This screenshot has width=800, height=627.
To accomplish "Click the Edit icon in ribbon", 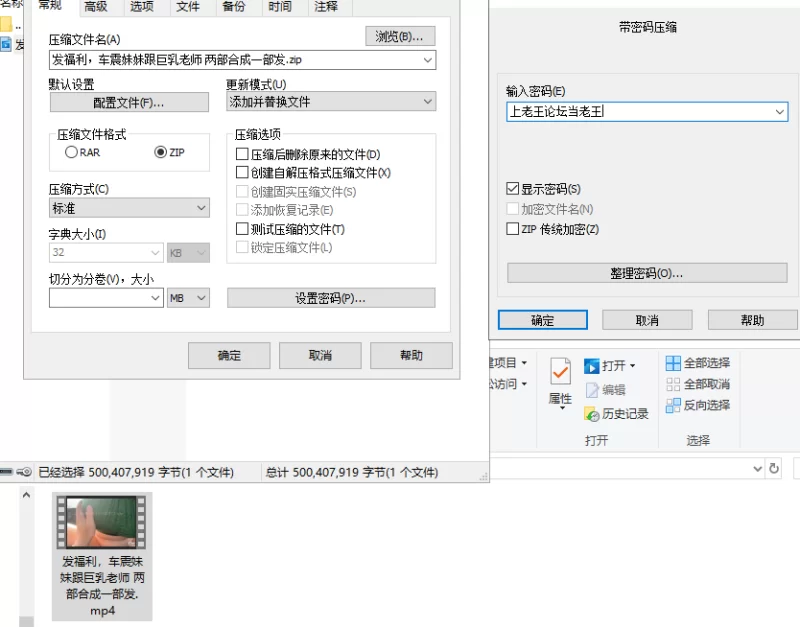I will point(592,390).
